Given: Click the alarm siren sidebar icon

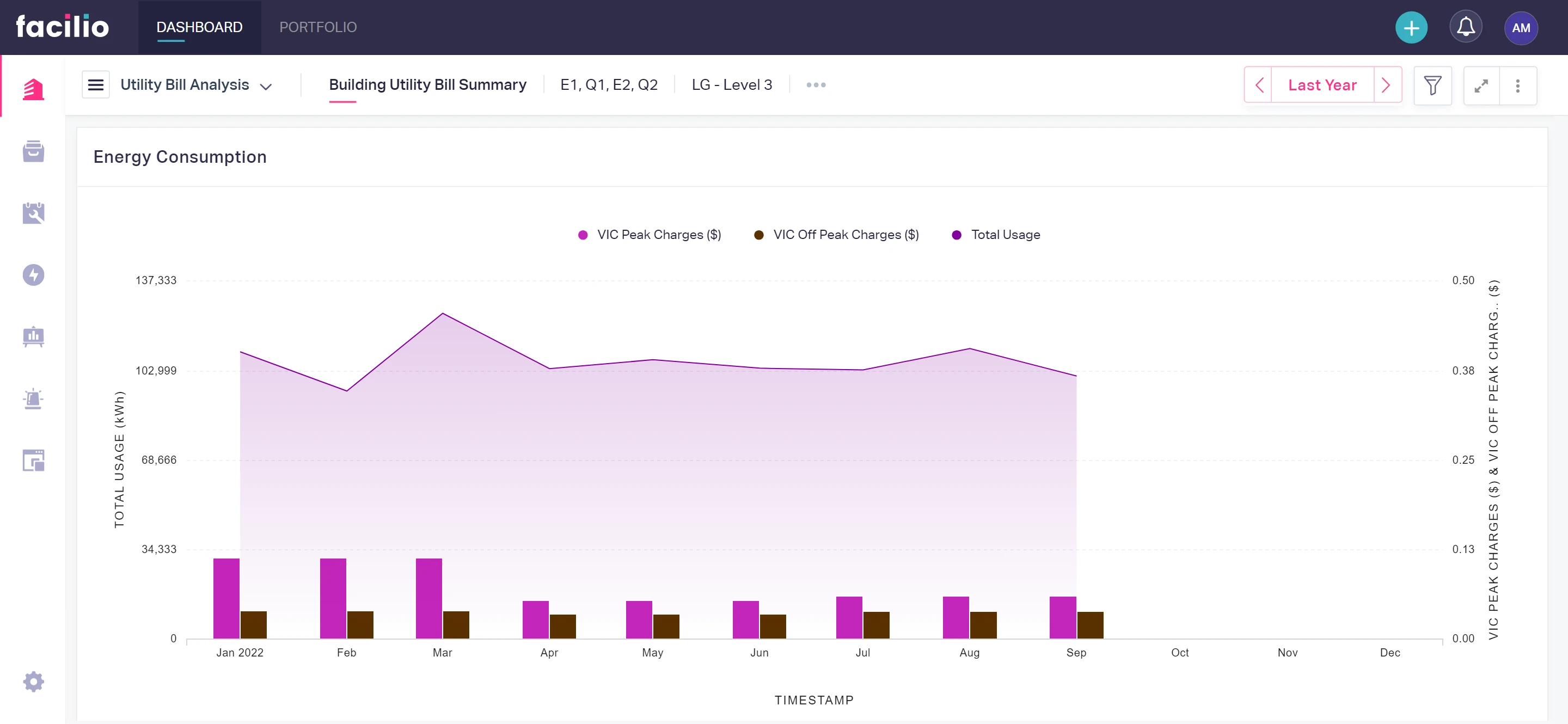Looking at the screenshot, I should pyautogui.click(x=33, y=398).
